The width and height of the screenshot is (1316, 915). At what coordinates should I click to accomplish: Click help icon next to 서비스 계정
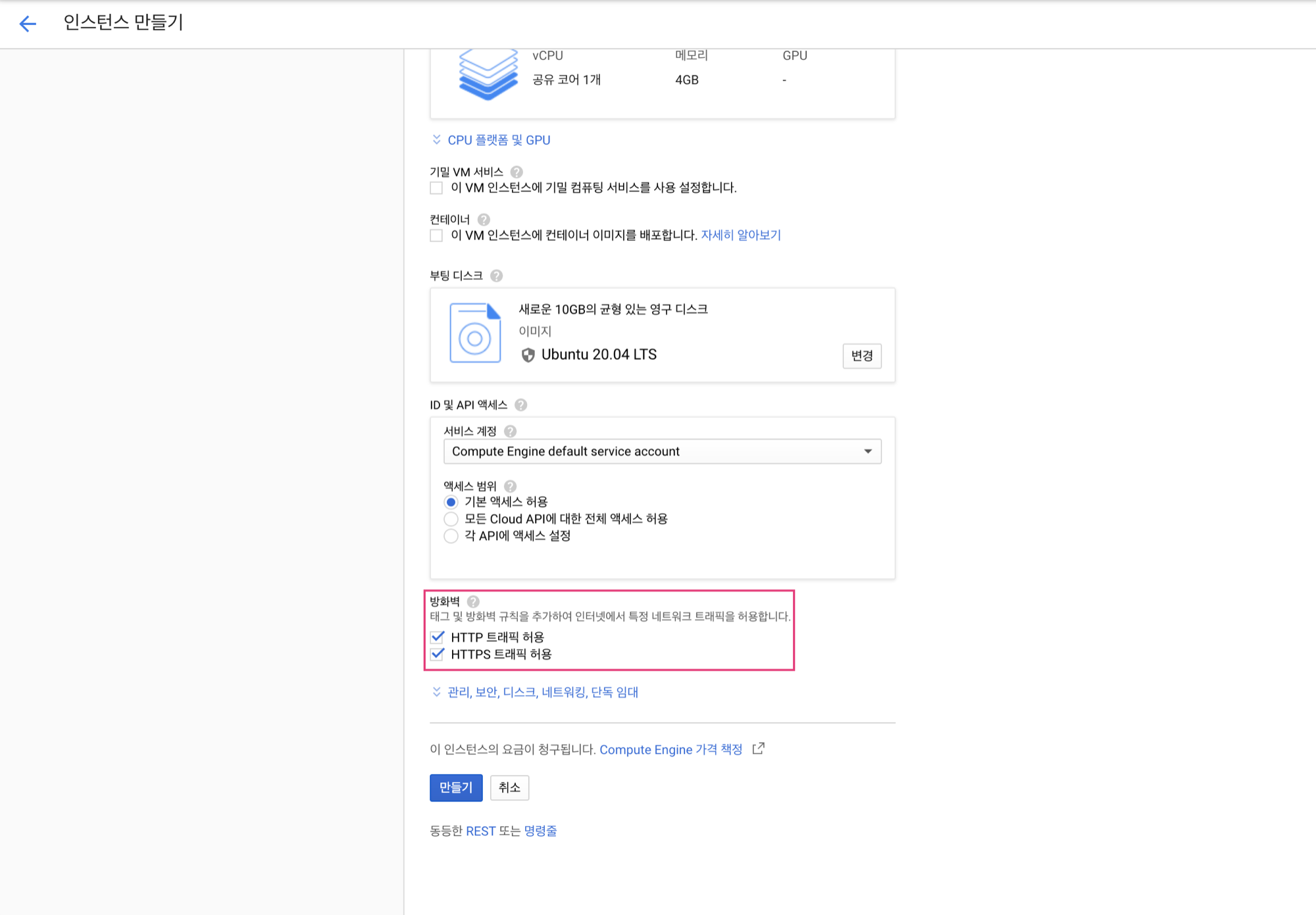[510, 431]
